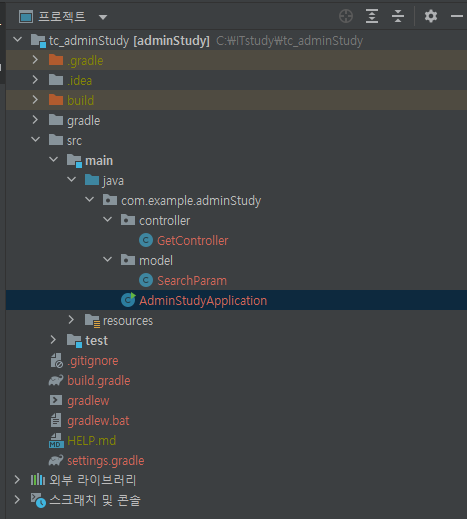Click the main module folder icon

(x=74, y=161)
